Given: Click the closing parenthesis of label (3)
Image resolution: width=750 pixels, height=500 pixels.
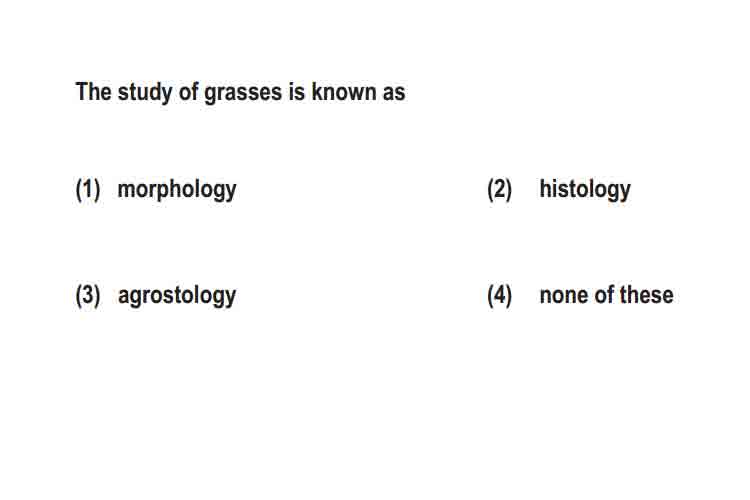Looking at the screenshot, I should (x=97, y=296).
